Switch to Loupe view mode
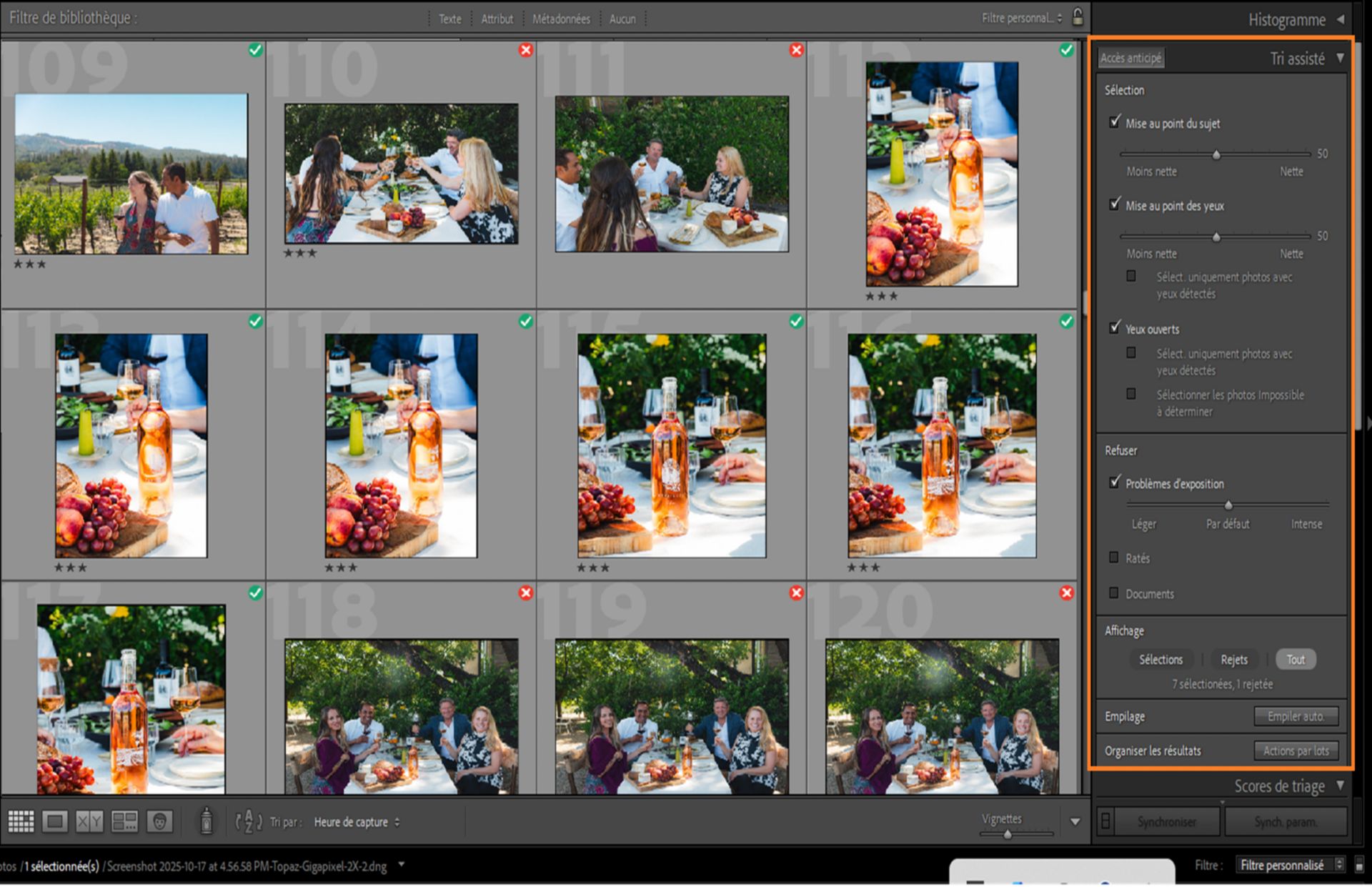This screenshot has width=1372, height=887. [x=55, y=821]
